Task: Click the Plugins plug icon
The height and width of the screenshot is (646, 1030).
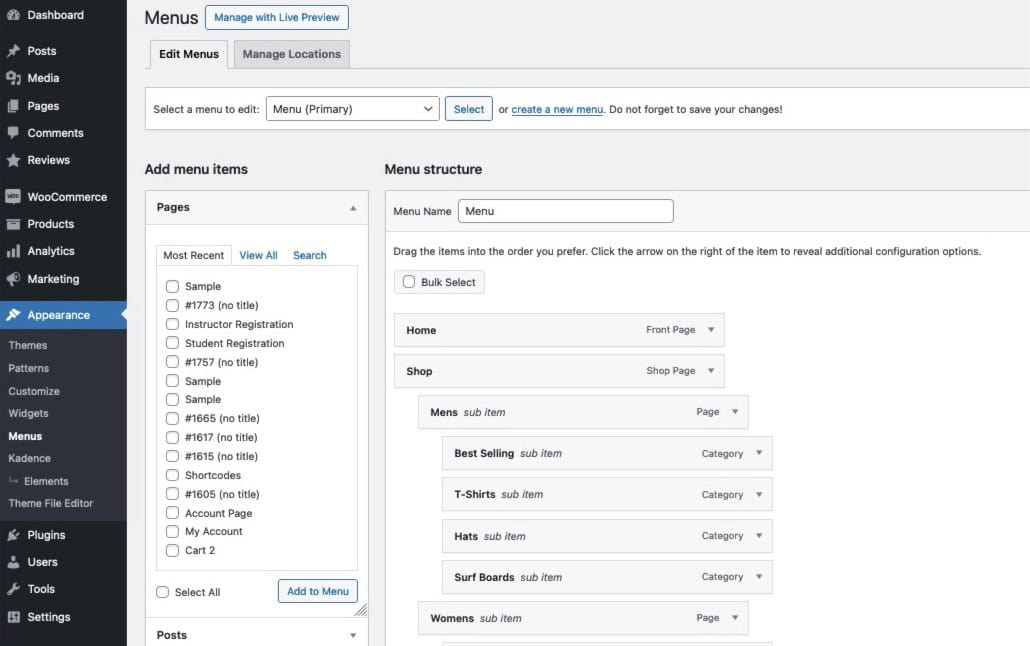Action: (x=13, y=535)
